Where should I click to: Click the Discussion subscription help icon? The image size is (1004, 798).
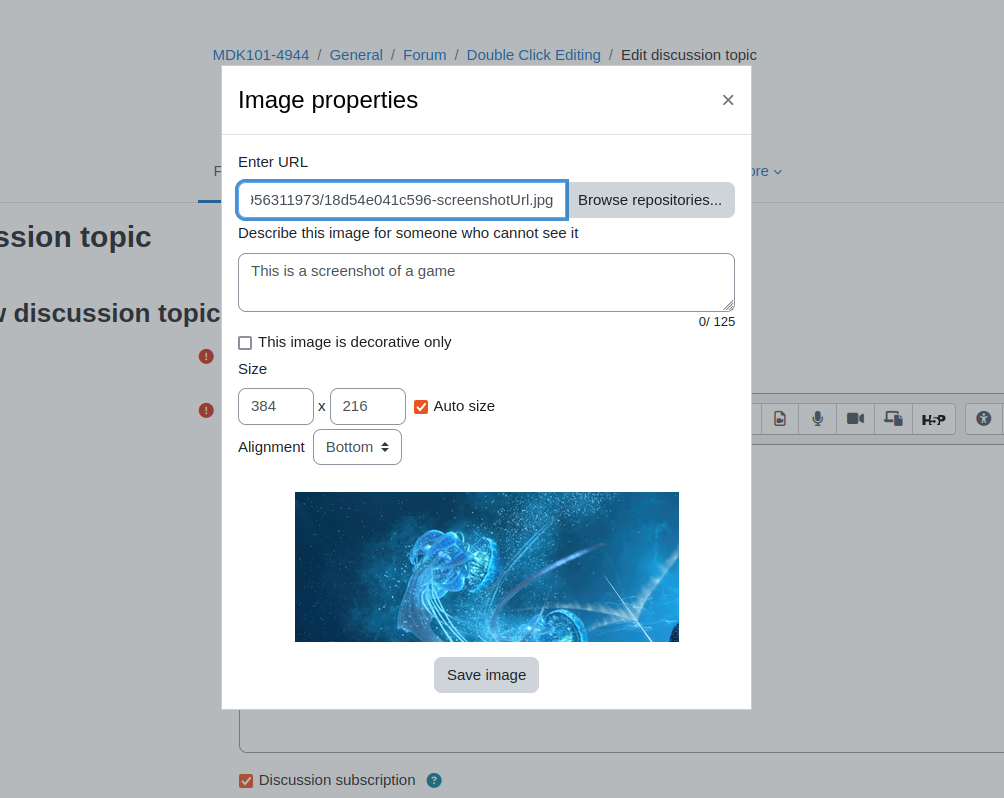tap(434, 781)
